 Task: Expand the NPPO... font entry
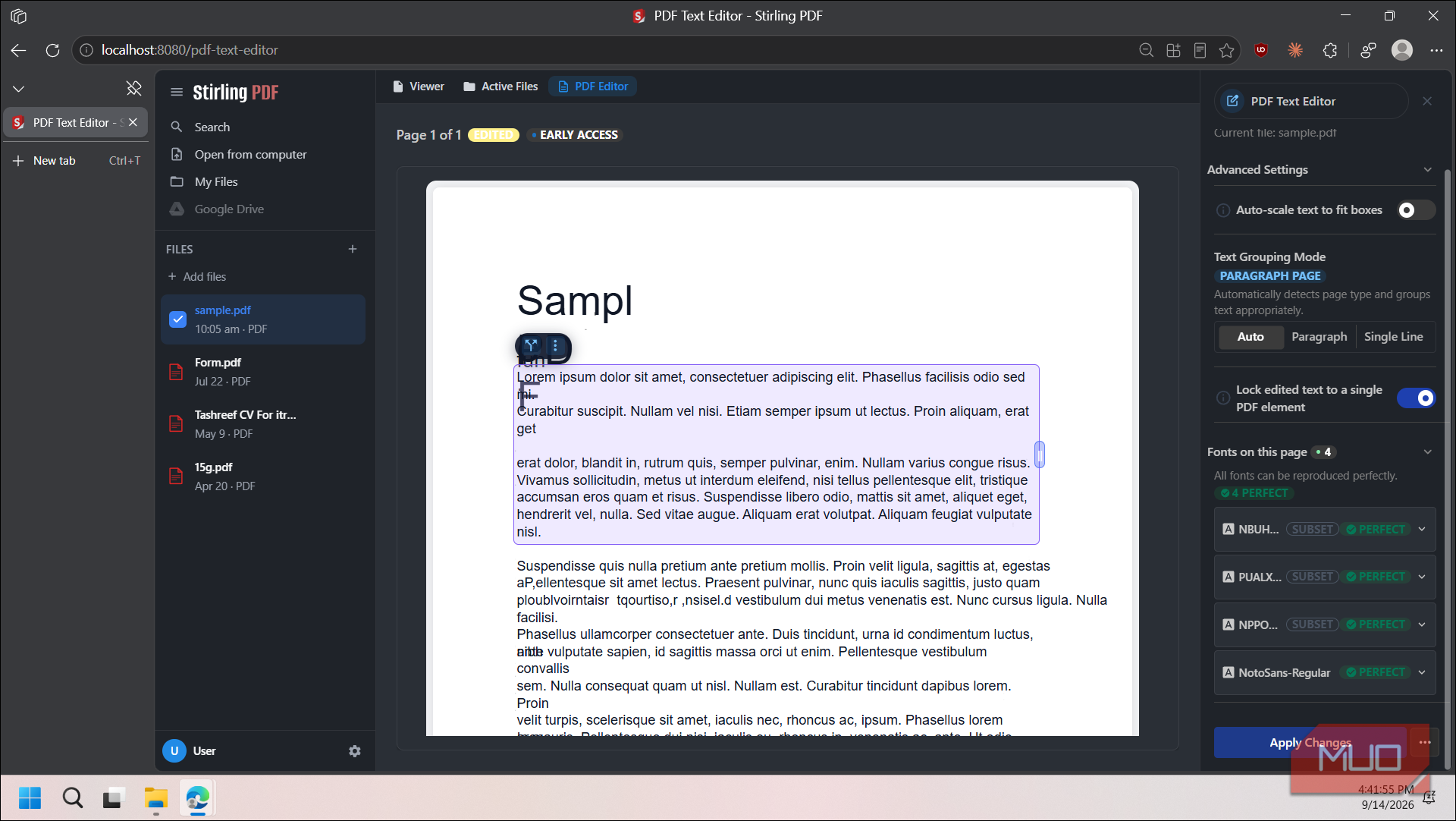coord(1422,625)
